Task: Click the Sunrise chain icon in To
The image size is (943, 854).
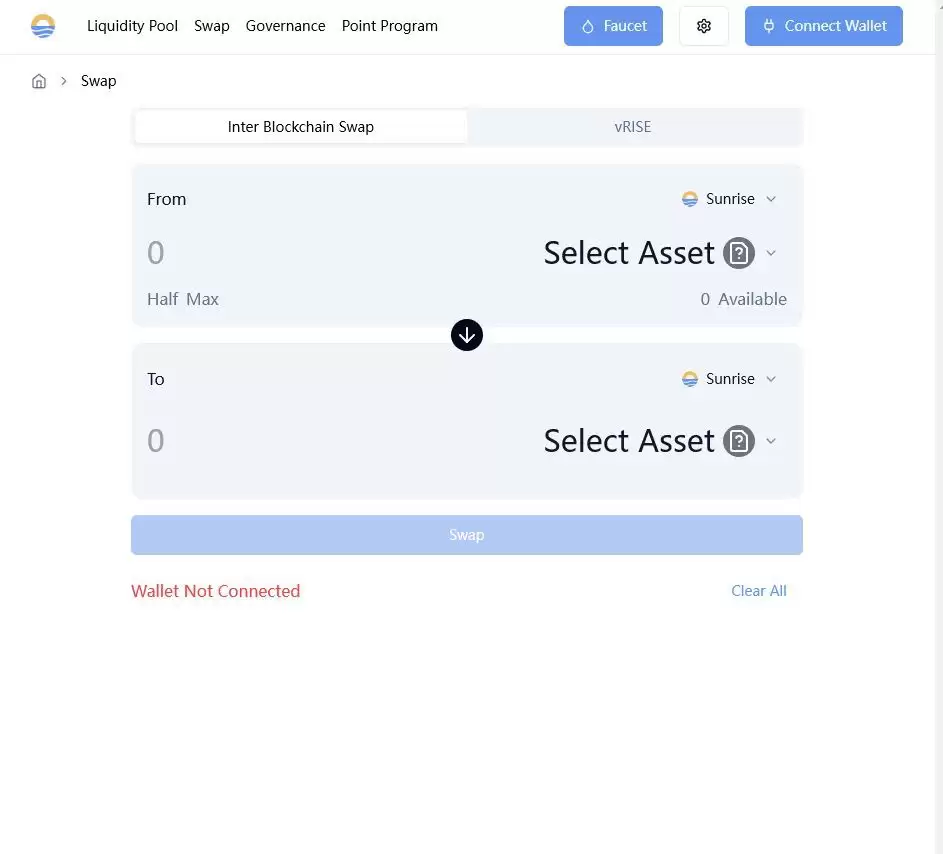Action: 690,379
